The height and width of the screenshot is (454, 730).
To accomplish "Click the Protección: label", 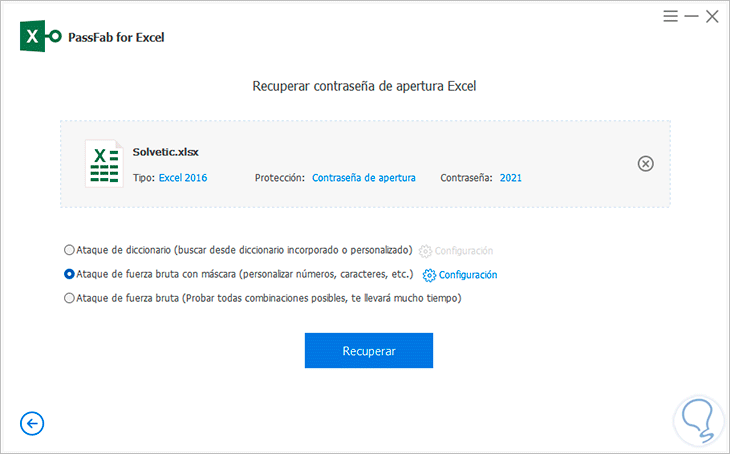I will tap(280, 178).
